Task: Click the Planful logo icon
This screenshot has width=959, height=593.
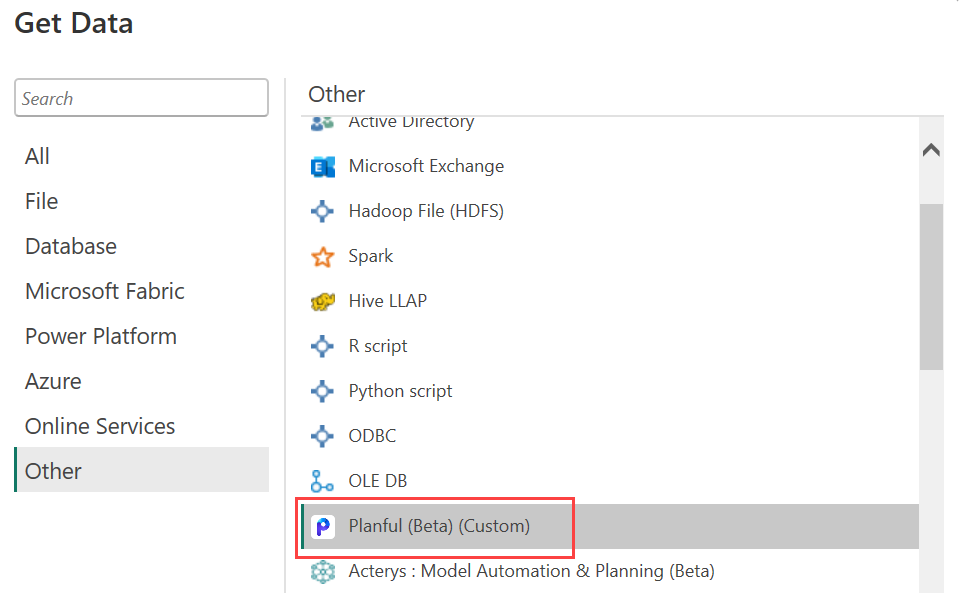Action: tap(322, 526)
